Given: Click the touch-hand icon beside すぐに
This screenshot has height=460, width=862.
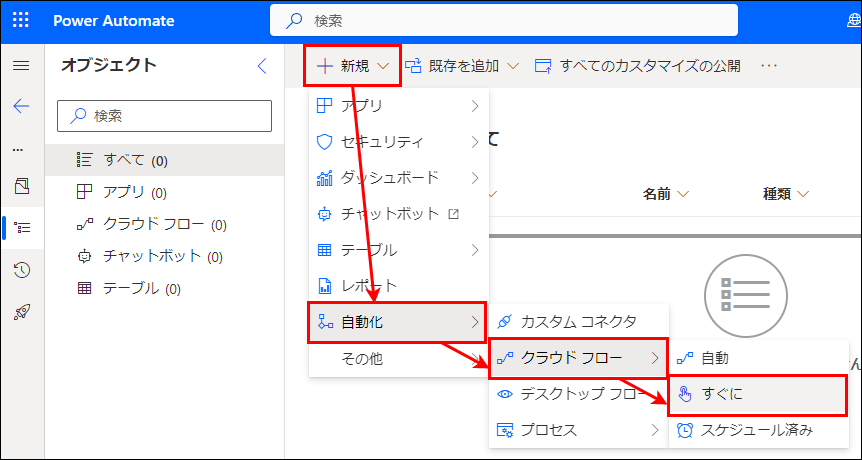Looking at the screenshot, I should [x=685, y=394].
